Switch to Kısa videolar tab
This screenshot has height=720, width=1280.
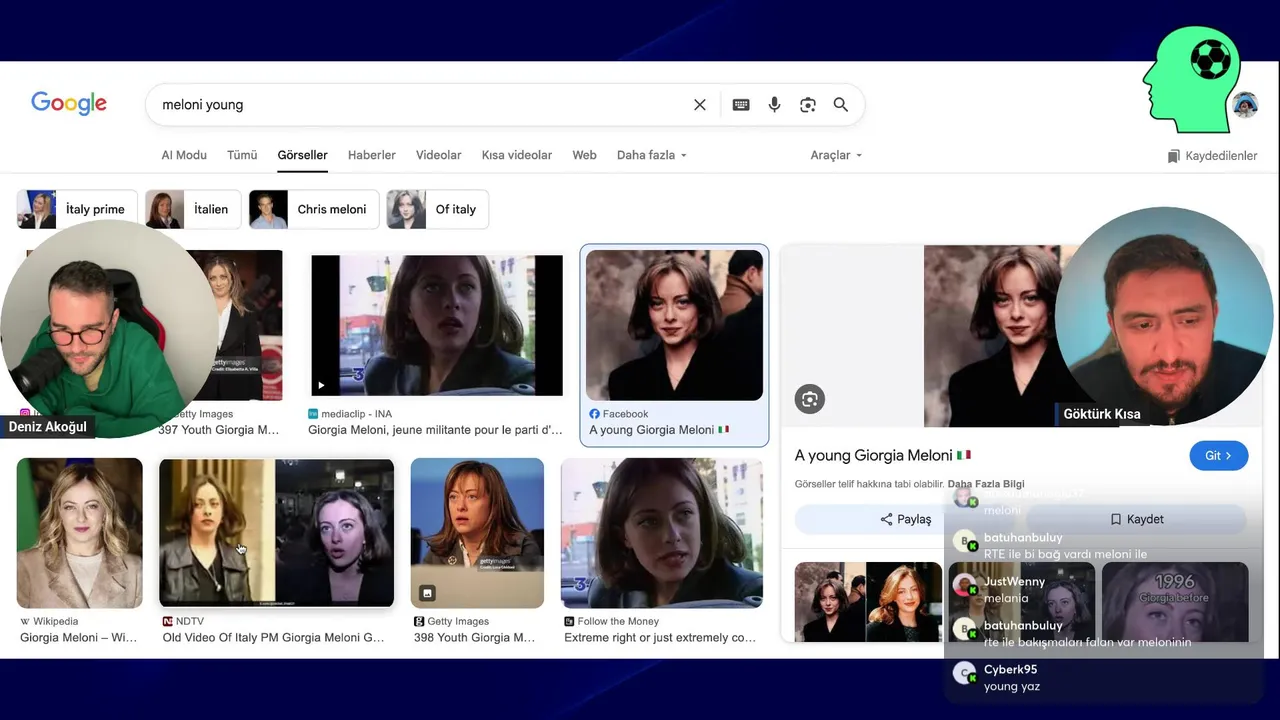[x=517, y=155]
